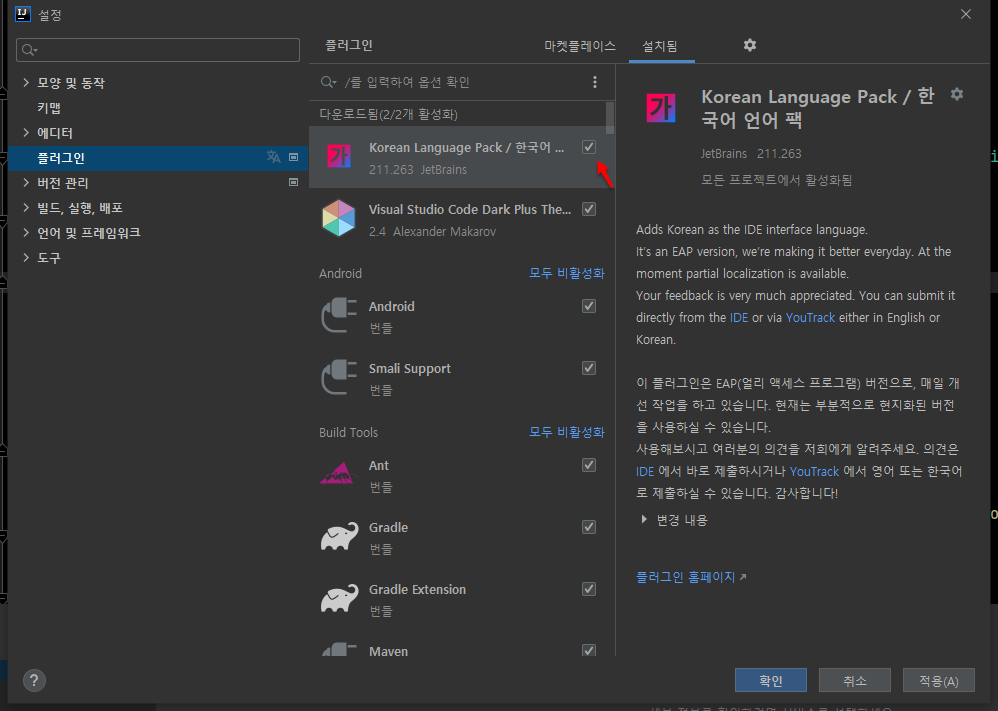Select the 설치됨 tab
998x711 pixels.
(x=660, y=46)
